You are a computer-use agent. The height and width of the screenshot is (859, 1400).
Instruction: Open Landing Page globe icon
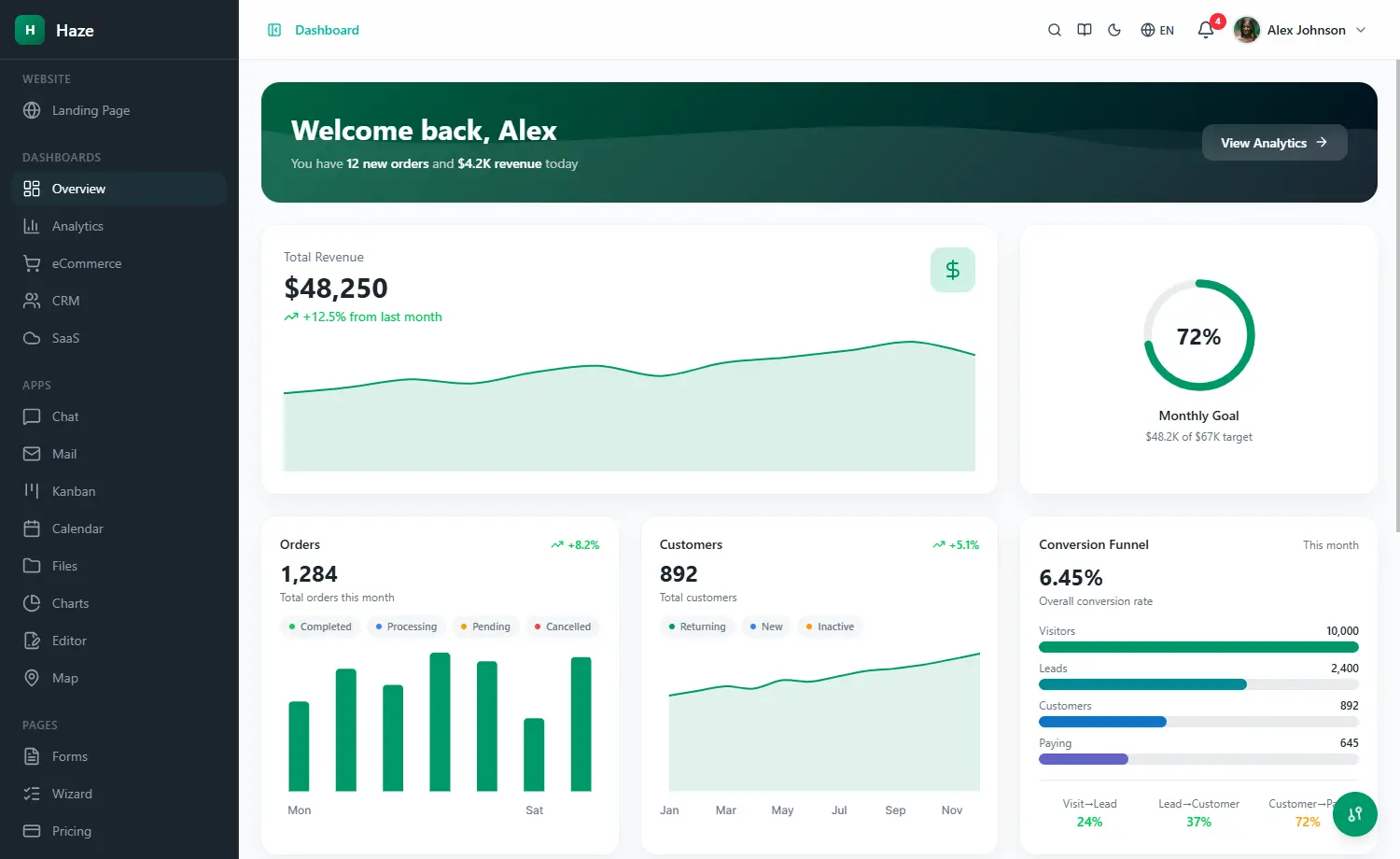coord(32,110)
